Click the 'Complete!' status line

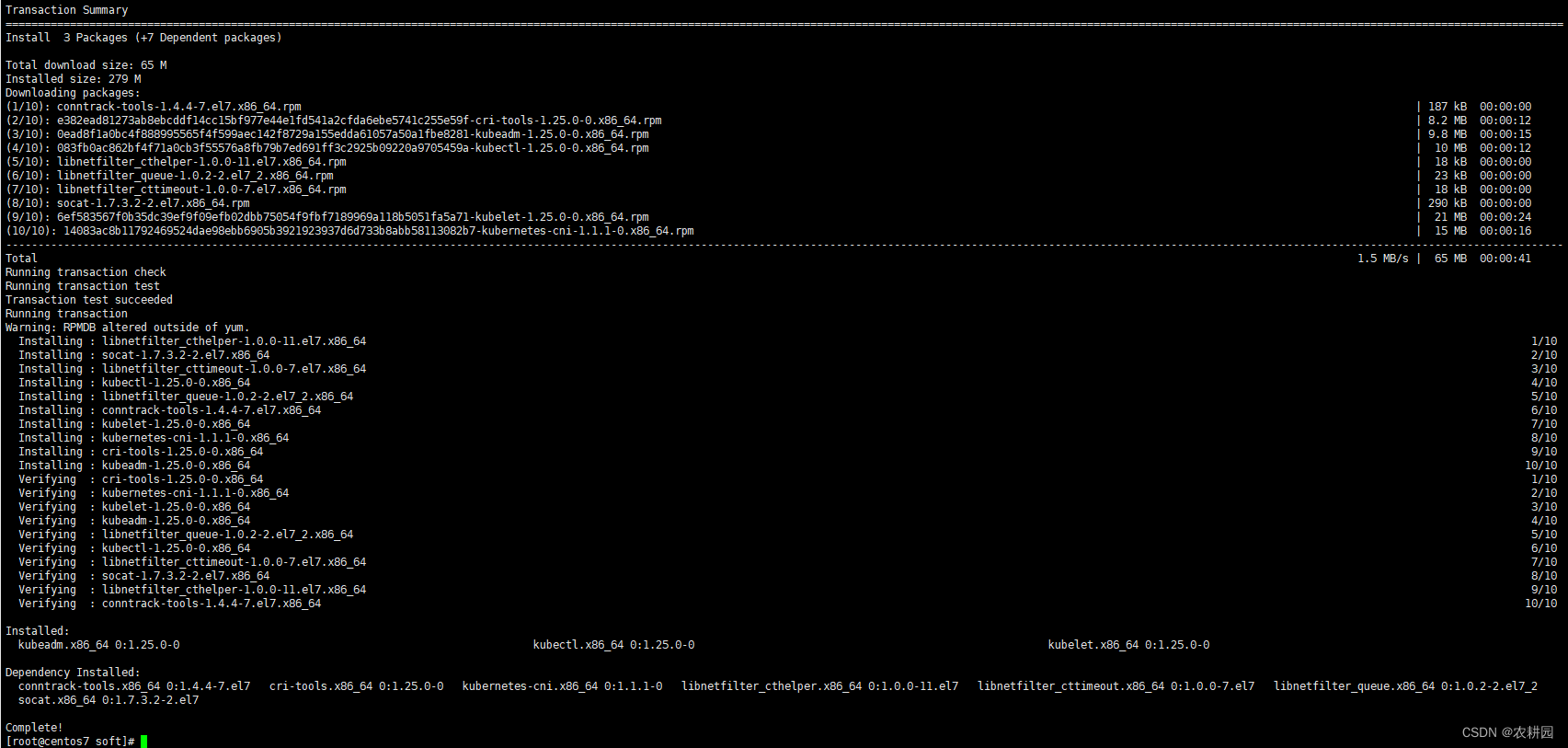coord(35,728)
